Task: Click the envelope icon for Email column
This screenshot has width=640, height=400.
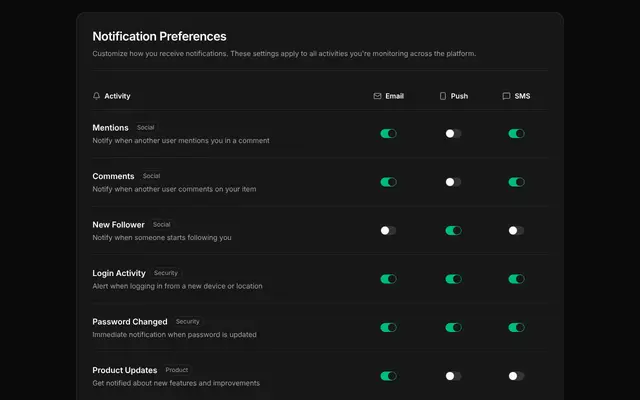Action: [377, 96]
